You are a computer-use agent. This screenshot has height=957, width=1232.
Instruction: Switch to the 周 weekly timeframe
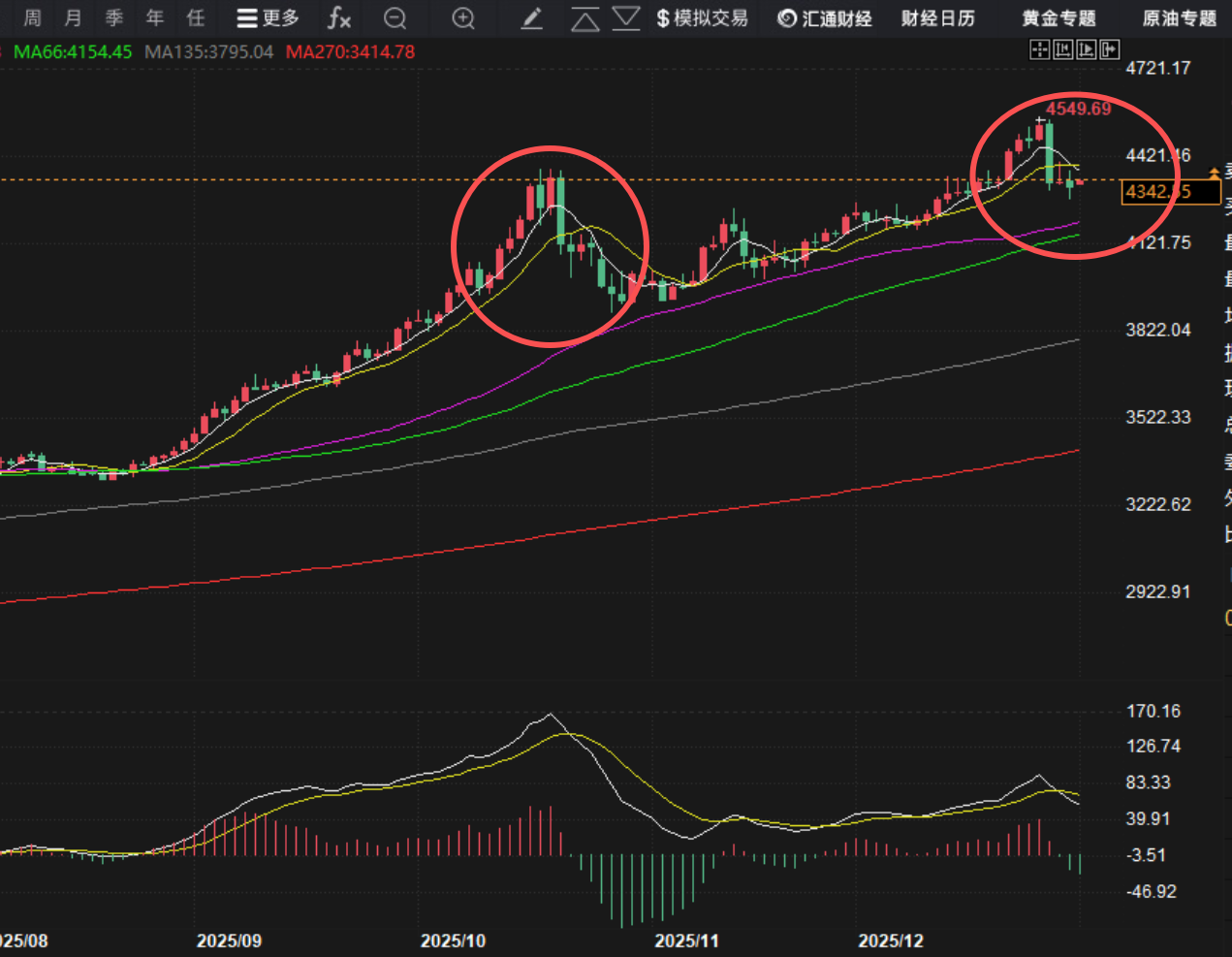pyautogui.click(x=32, y=18)
